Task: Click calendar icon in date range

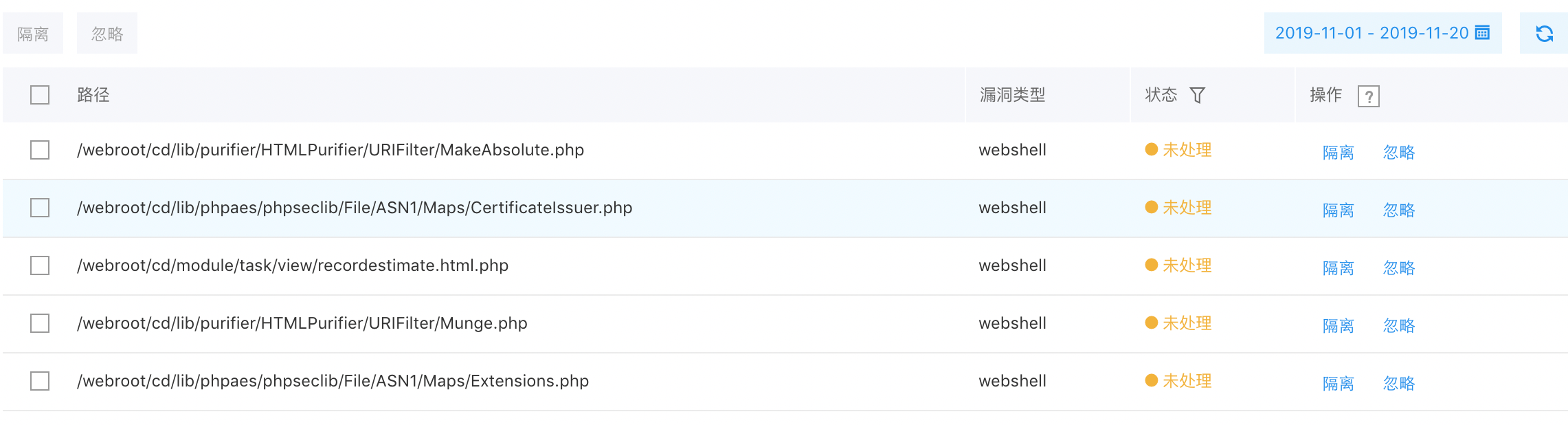Action: (1482, 32)
